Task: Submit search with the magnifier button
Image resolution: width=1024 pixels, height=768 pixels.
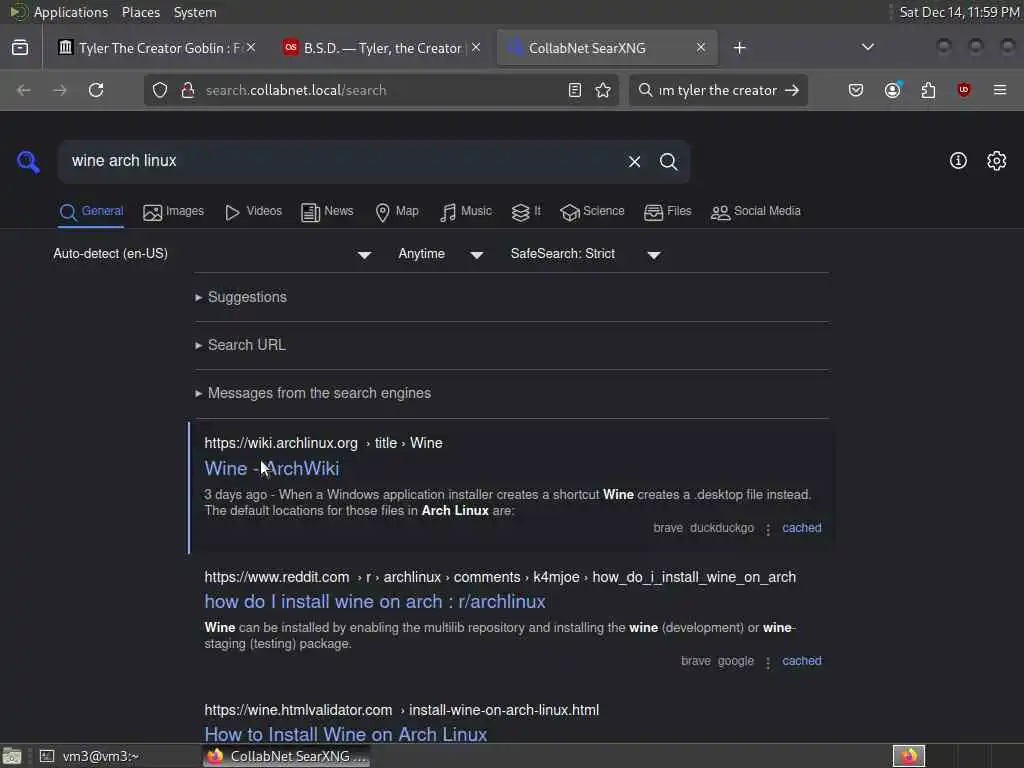Action: click(x=668, y=161)
